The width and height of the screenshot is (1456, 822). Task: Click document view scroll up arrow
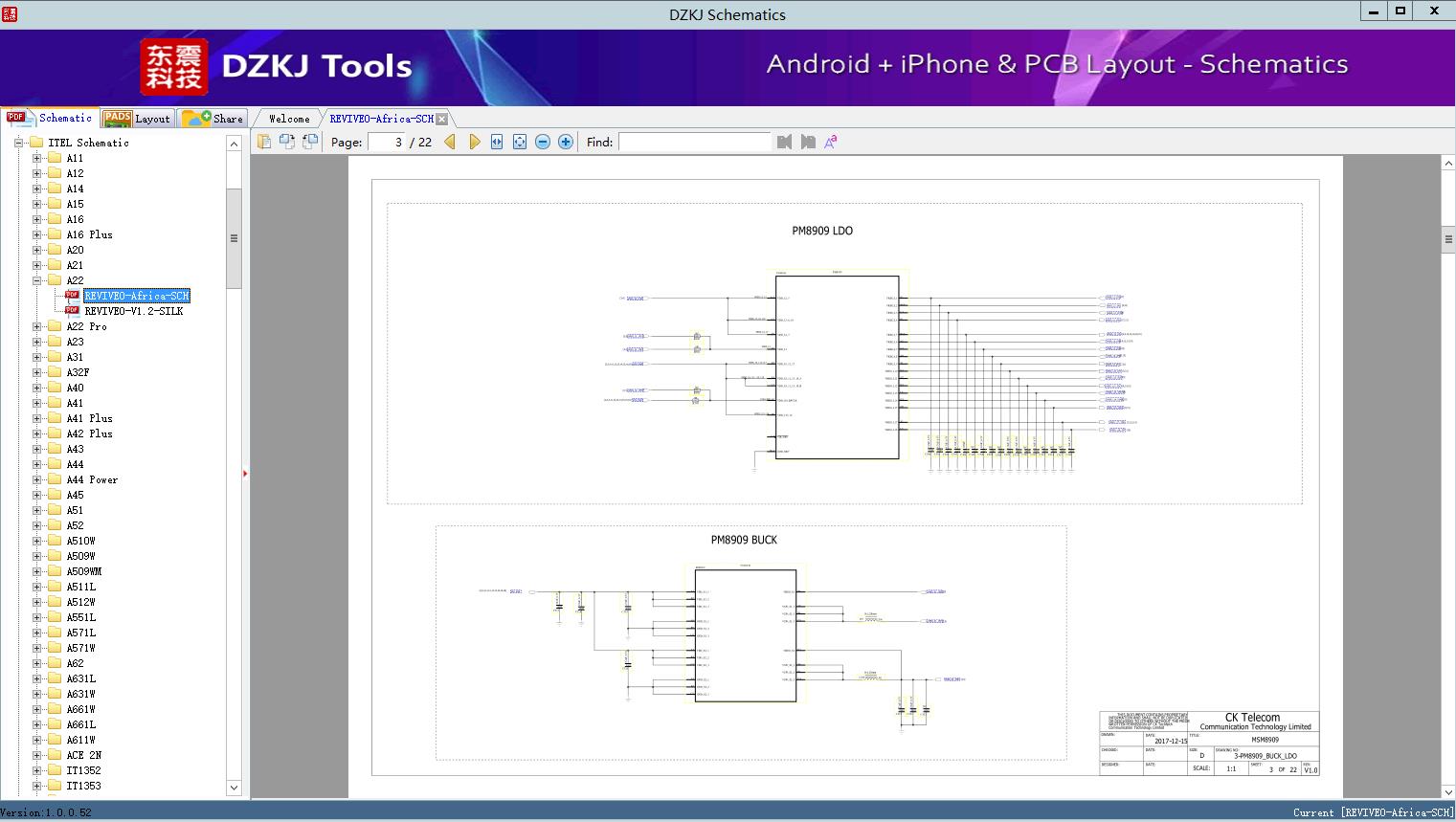[1448, 164]
